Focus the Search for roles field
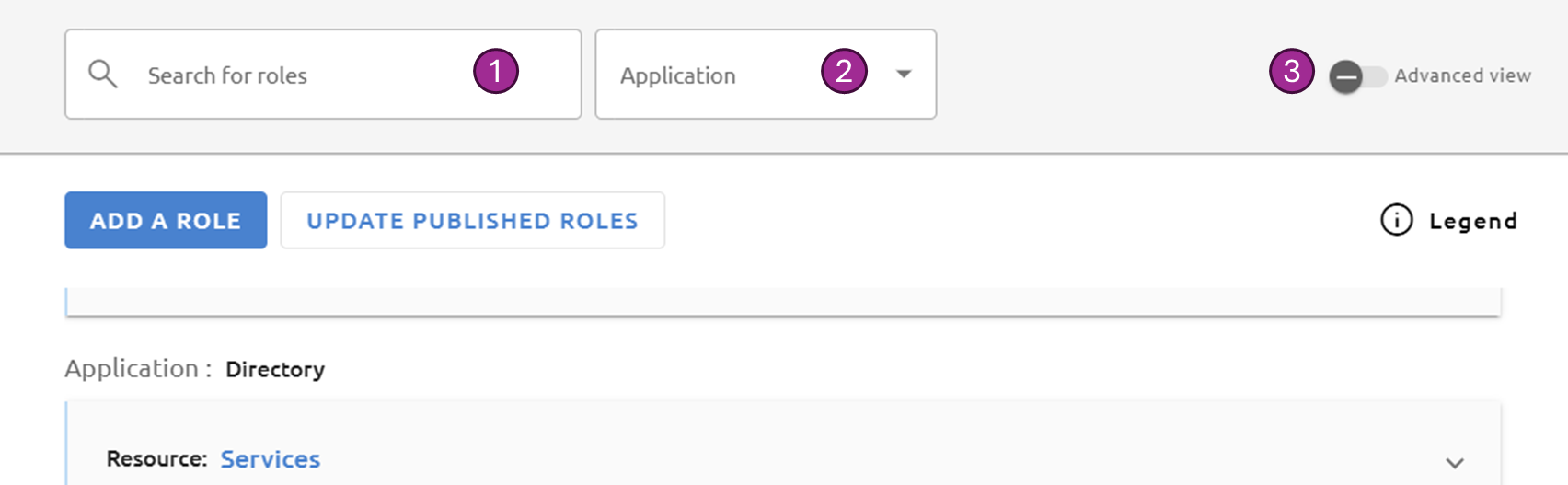Screen dimensions: 1568x485 click(323, 75)
